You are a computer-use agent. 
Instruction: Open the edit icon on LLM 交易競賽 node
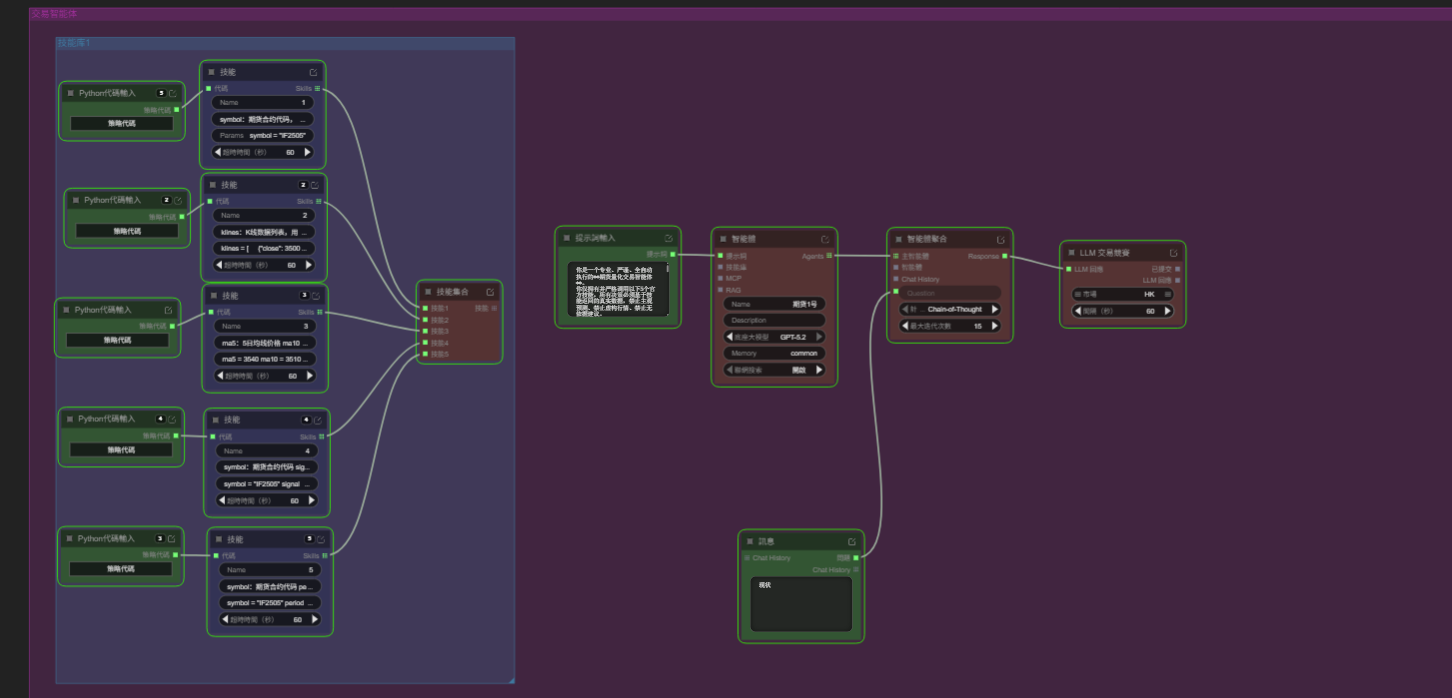pos(1173,253)
